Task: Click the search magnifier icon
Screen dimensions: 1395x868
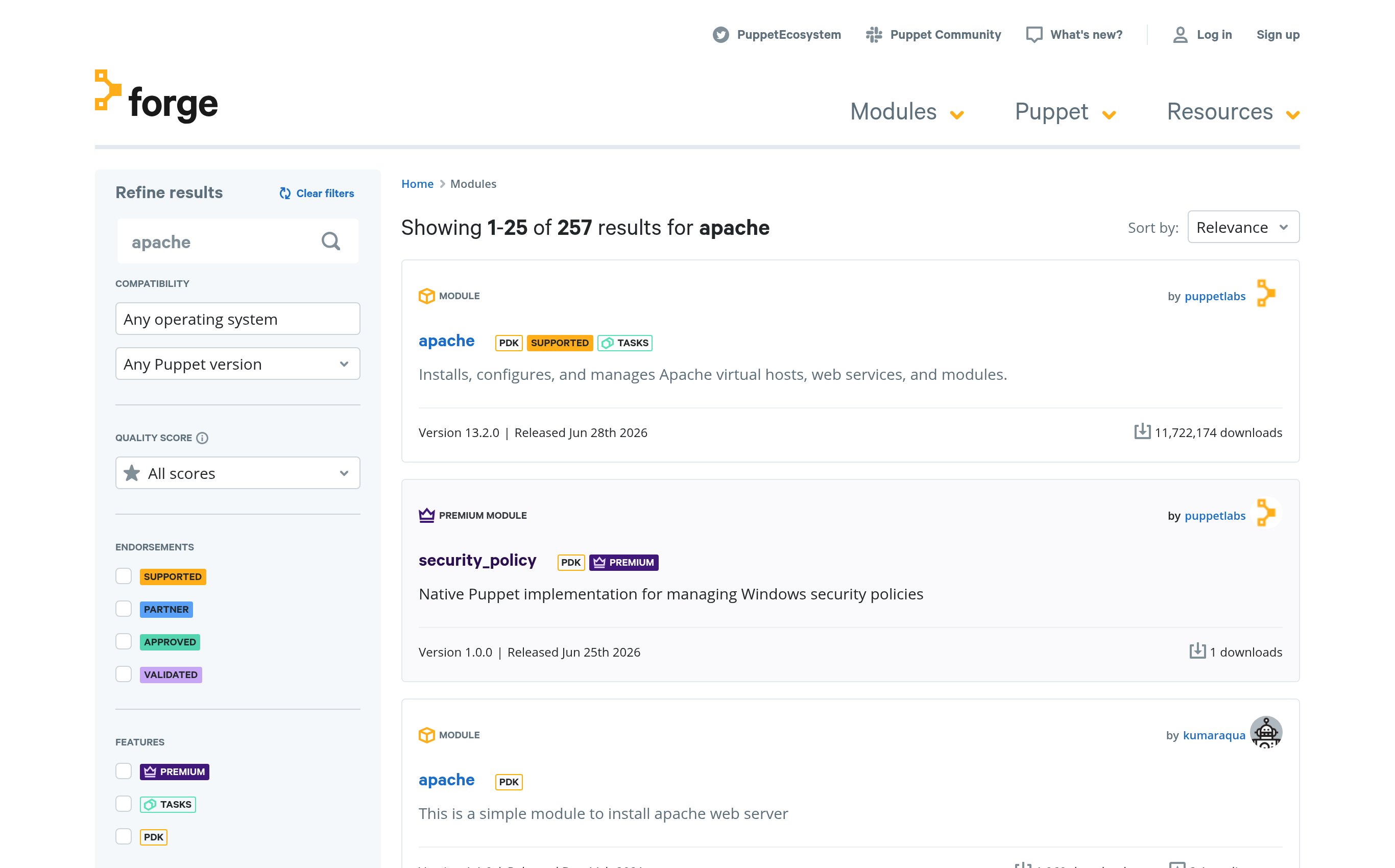Action: point(331,241)
